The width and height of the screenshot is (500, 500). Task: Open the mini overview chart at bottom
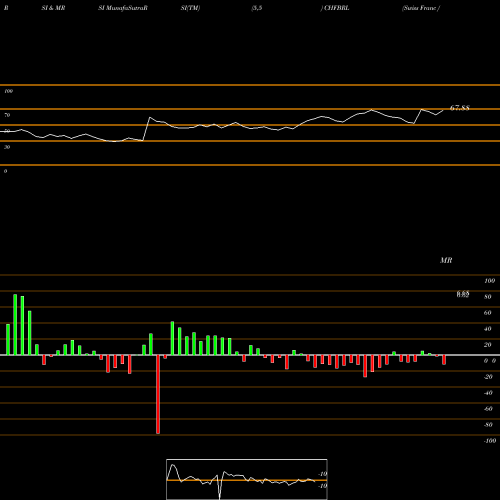coord(247,479)
